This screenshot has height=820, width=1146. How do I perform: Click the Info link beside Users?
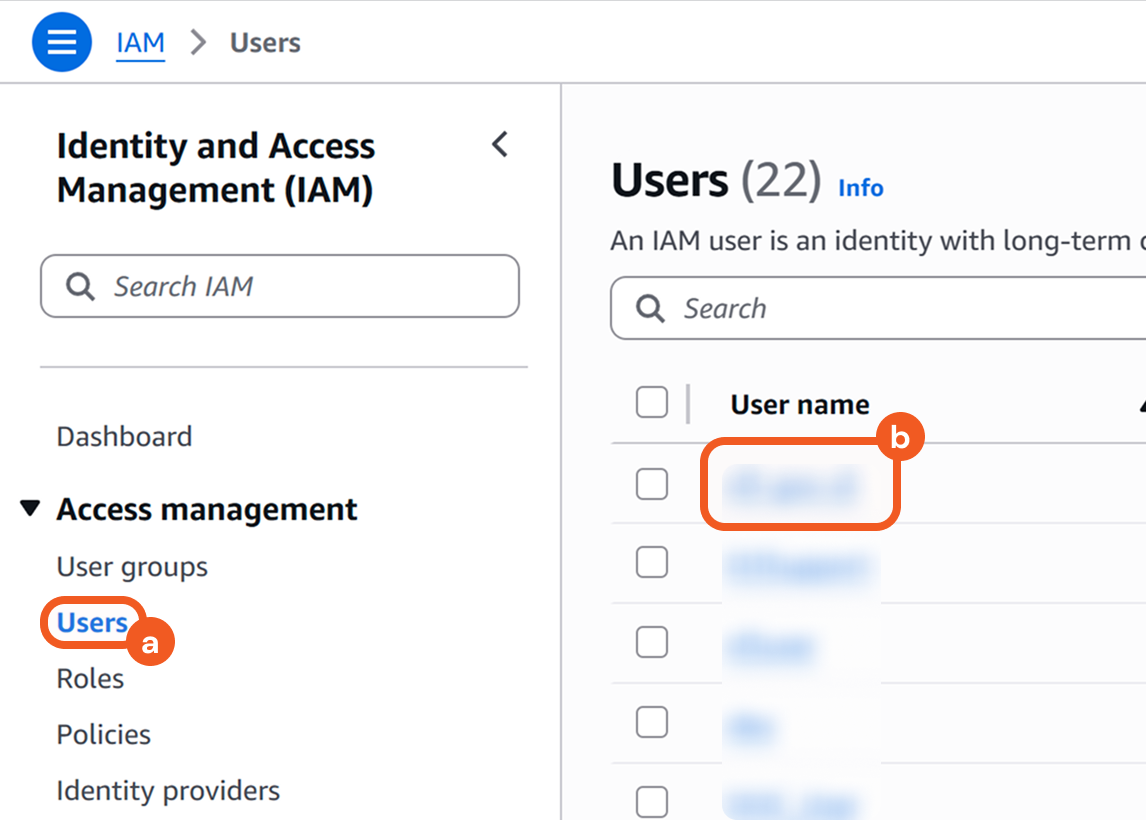[x=860, y=188]
